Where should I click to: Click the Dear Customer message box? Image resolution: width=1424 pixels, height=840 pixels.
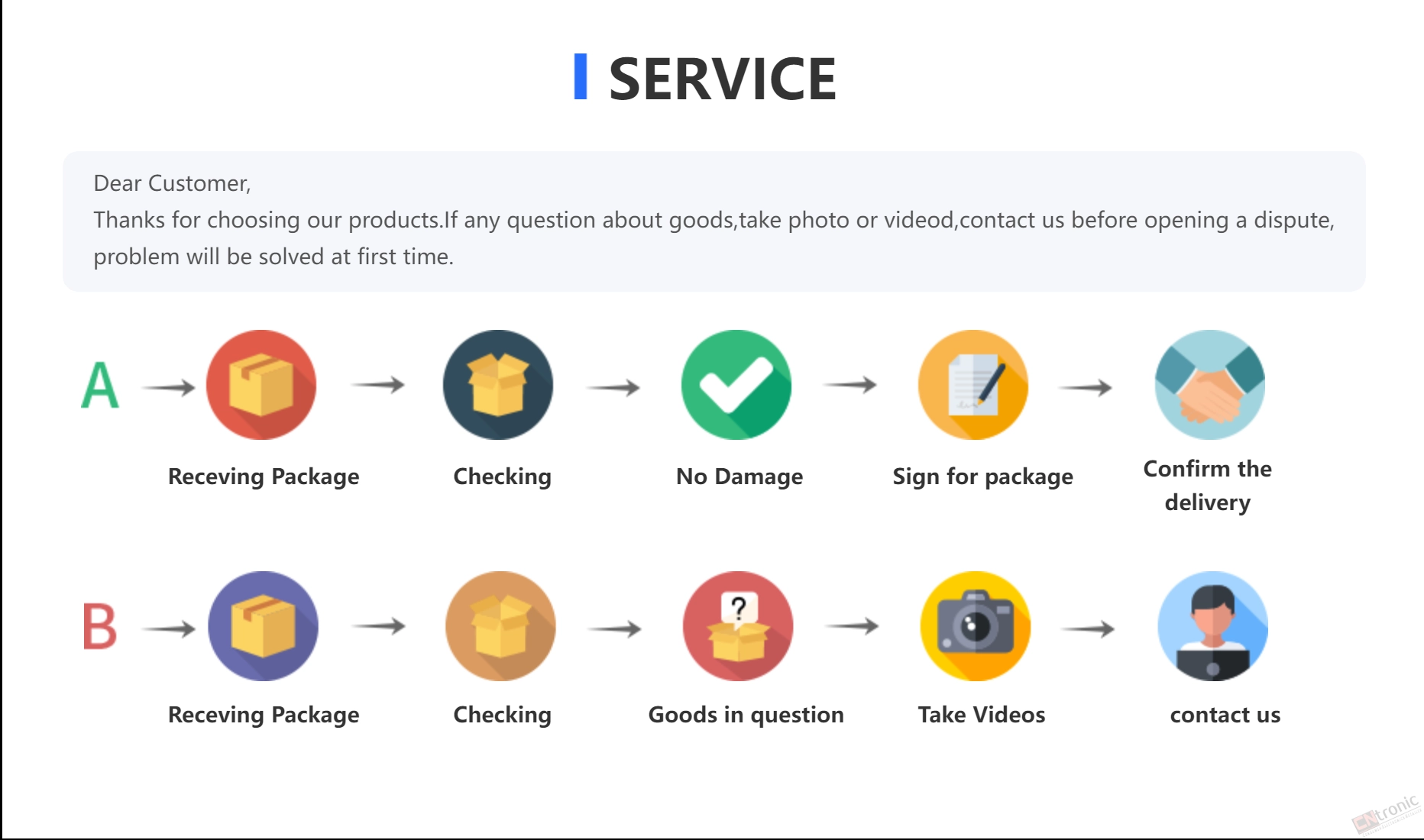pyautogui.click(x=714, y=221)
